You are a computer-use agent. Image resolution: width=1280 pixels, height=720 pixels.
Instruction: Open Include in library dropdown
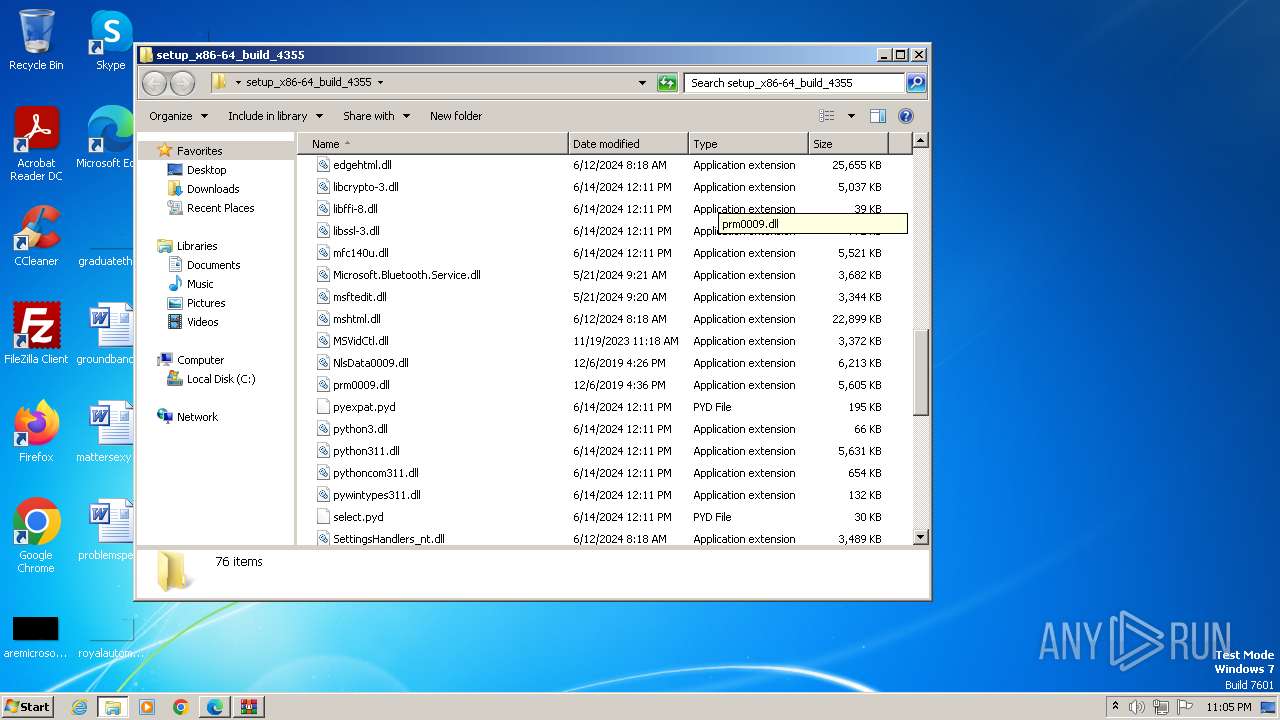(x=275, y=116)
